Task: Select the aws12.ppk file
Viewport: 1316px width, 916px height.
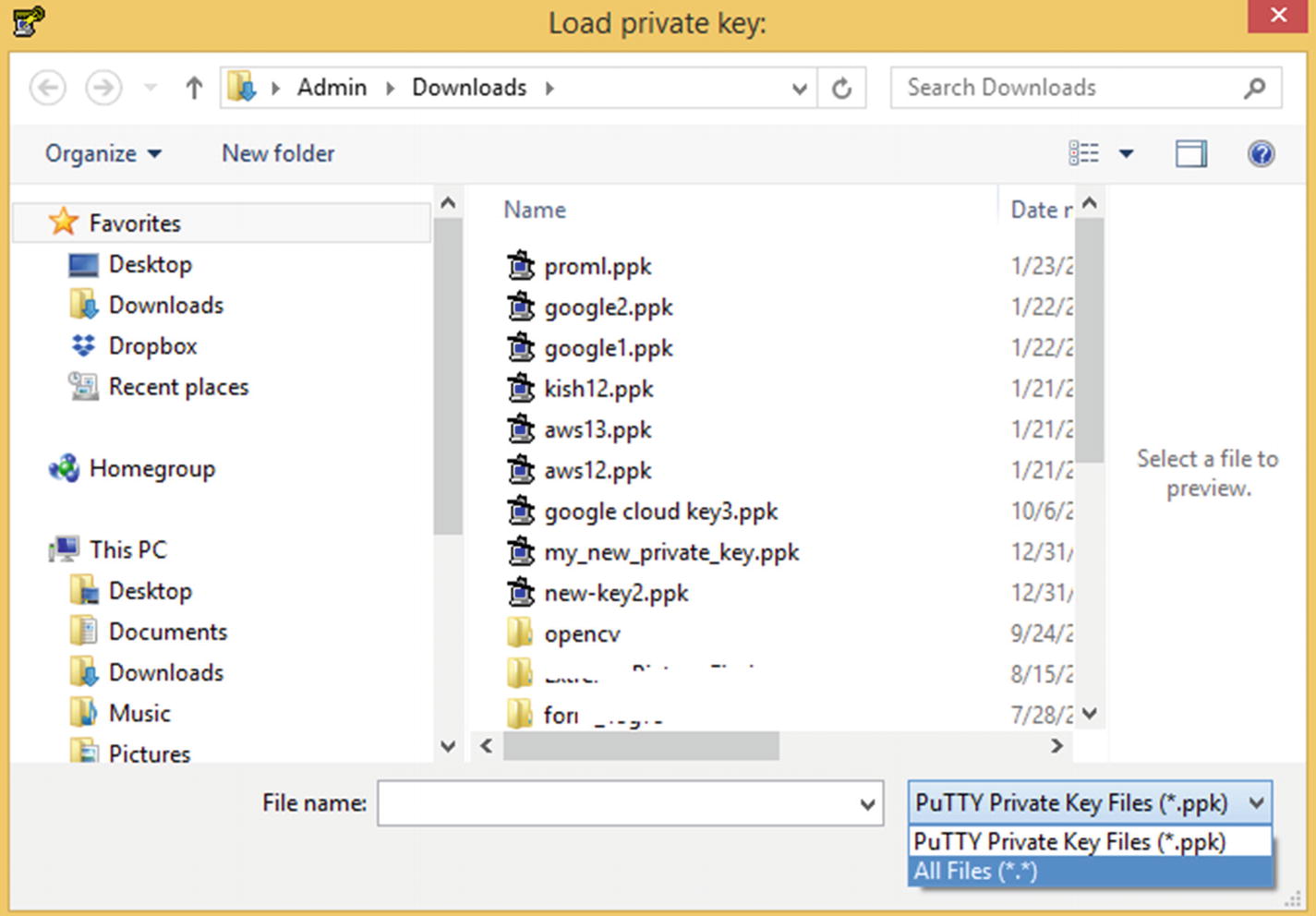Action: tap(598, 471)
